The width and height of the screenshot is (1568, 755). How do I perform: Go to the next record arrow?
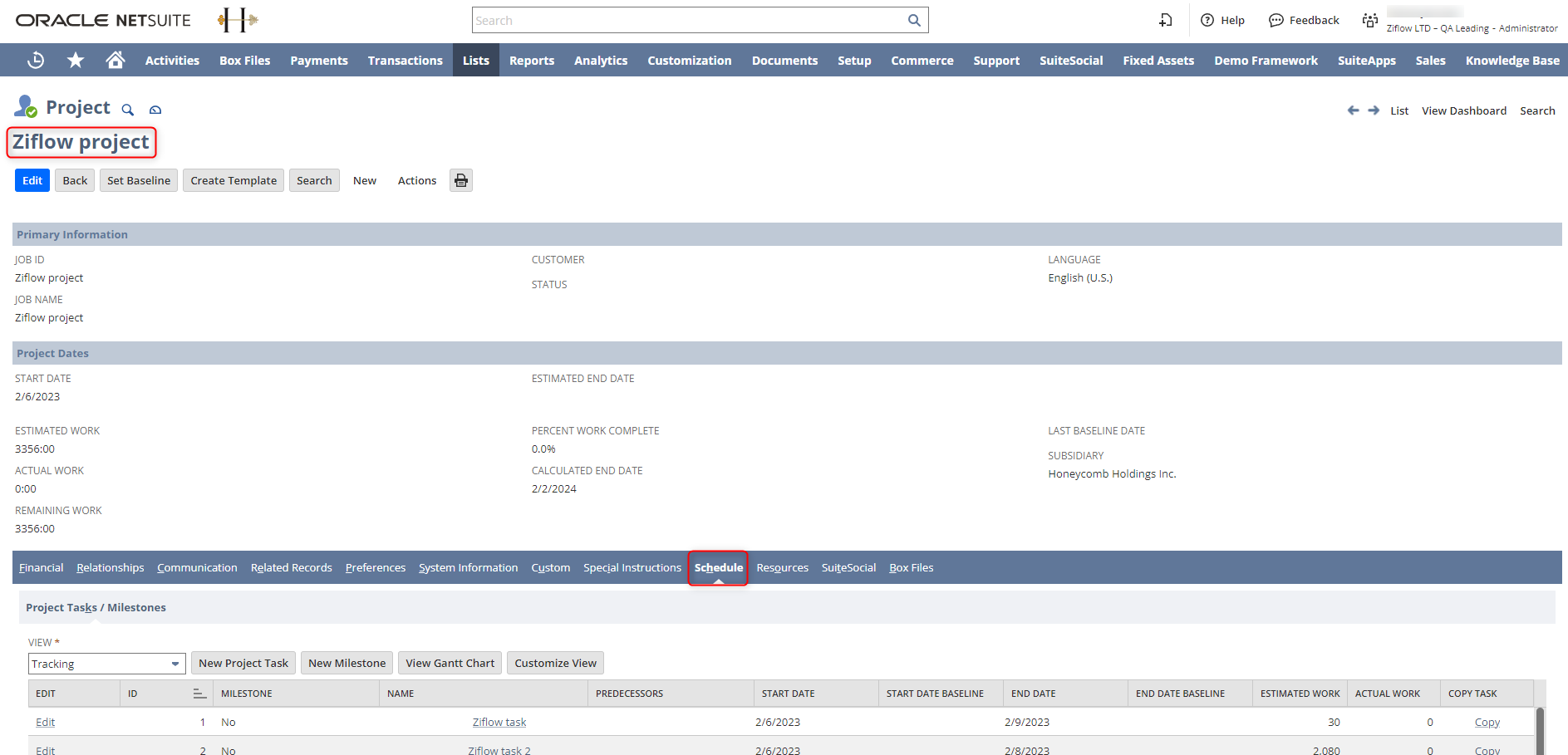[x=1374, y=110]
